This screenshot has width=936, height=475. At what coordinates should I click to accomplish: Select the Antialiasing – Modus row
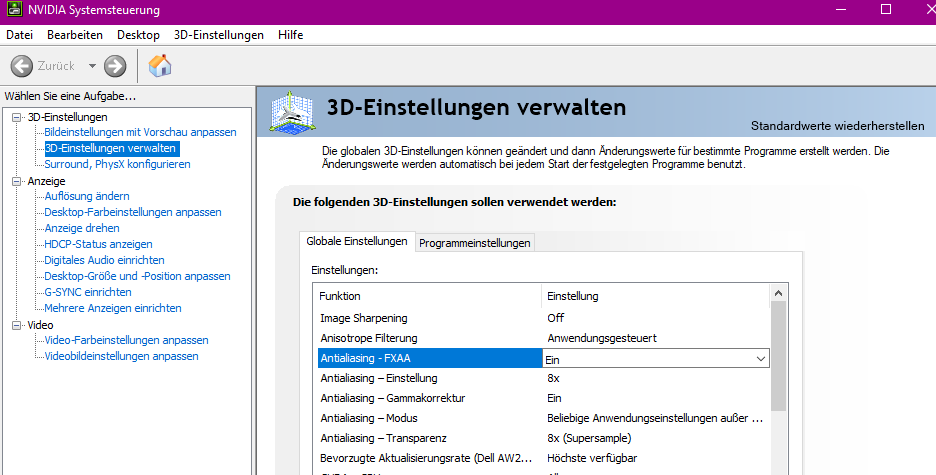(x=543, y=418)
